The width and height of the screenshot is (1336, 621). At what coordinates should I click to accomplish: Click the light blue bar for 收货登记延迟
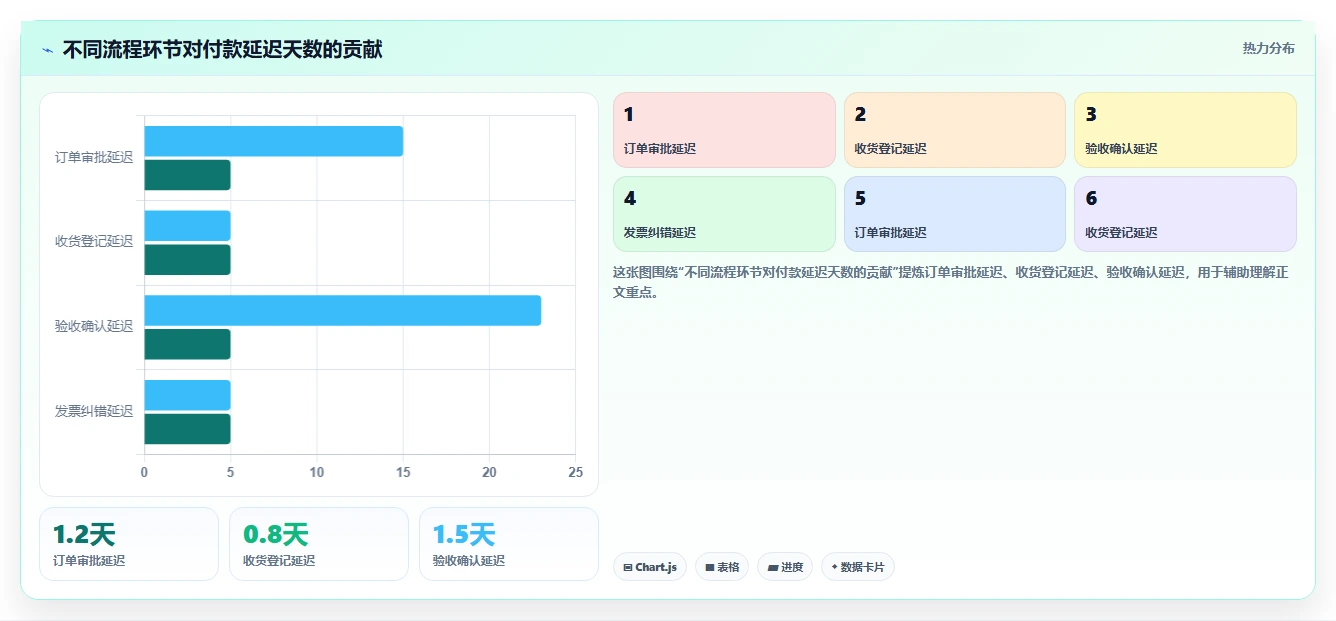188,225
